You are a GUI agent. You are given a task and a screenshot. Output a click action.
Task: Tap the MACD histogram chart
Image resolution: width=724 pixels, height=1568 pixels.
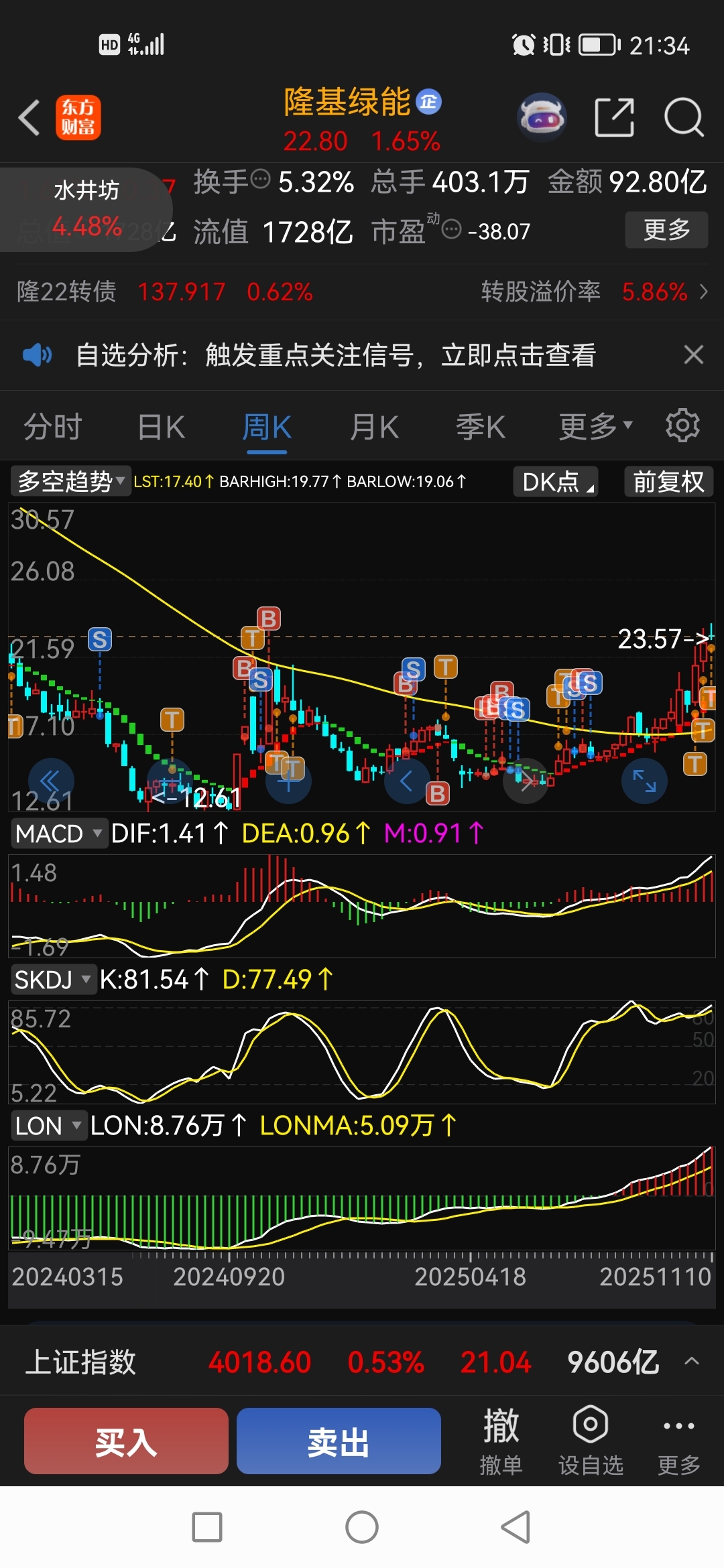362,906
